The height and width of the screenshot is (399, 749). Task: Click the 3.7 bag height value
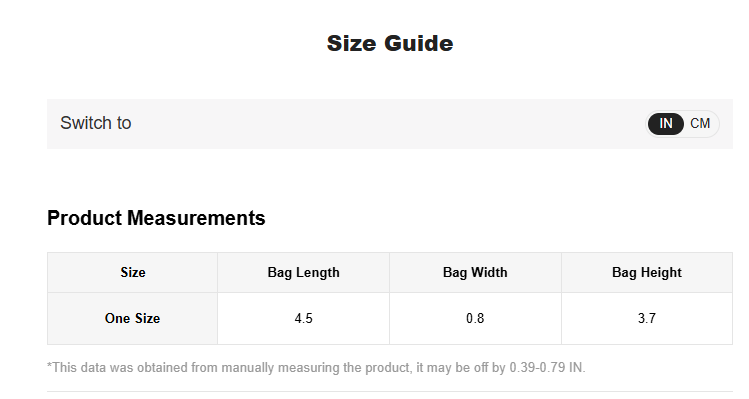coord(647,318)
